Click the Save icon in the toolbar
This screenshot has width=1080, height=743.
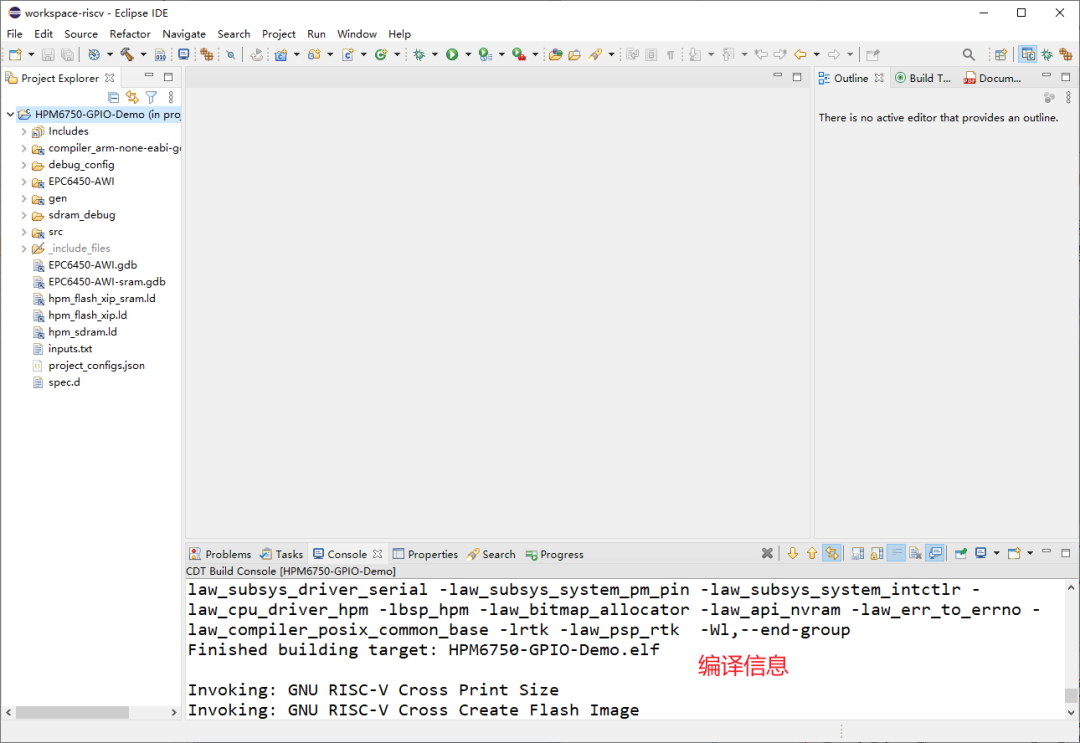point(47,55)
